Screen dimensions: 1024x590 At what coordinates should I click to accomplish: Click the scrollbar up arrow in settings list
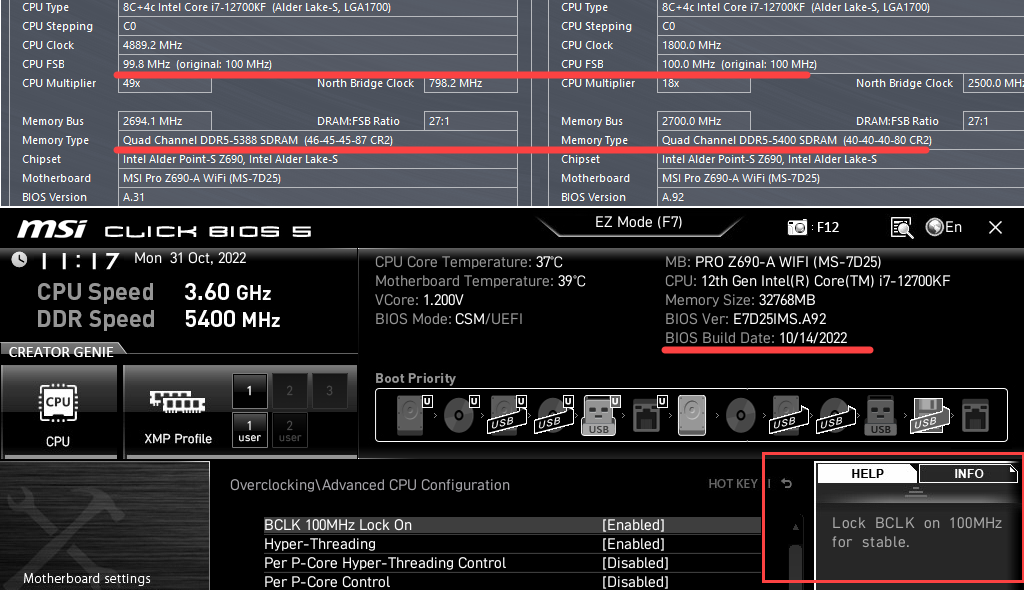[x=795, y=527]
